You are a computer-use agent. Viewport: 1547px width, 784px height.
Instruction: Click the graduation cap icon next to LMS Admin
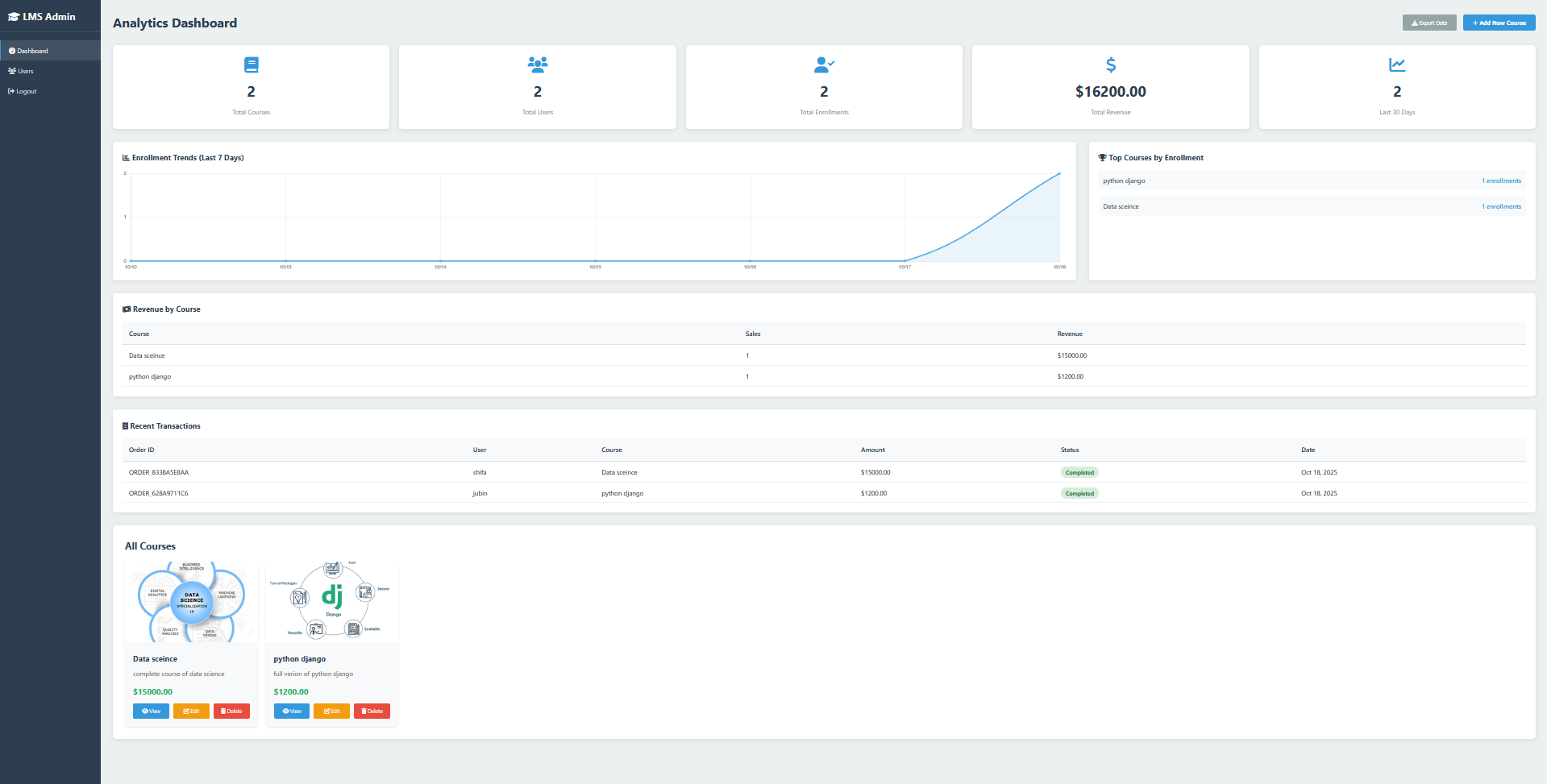click(15, 15)
